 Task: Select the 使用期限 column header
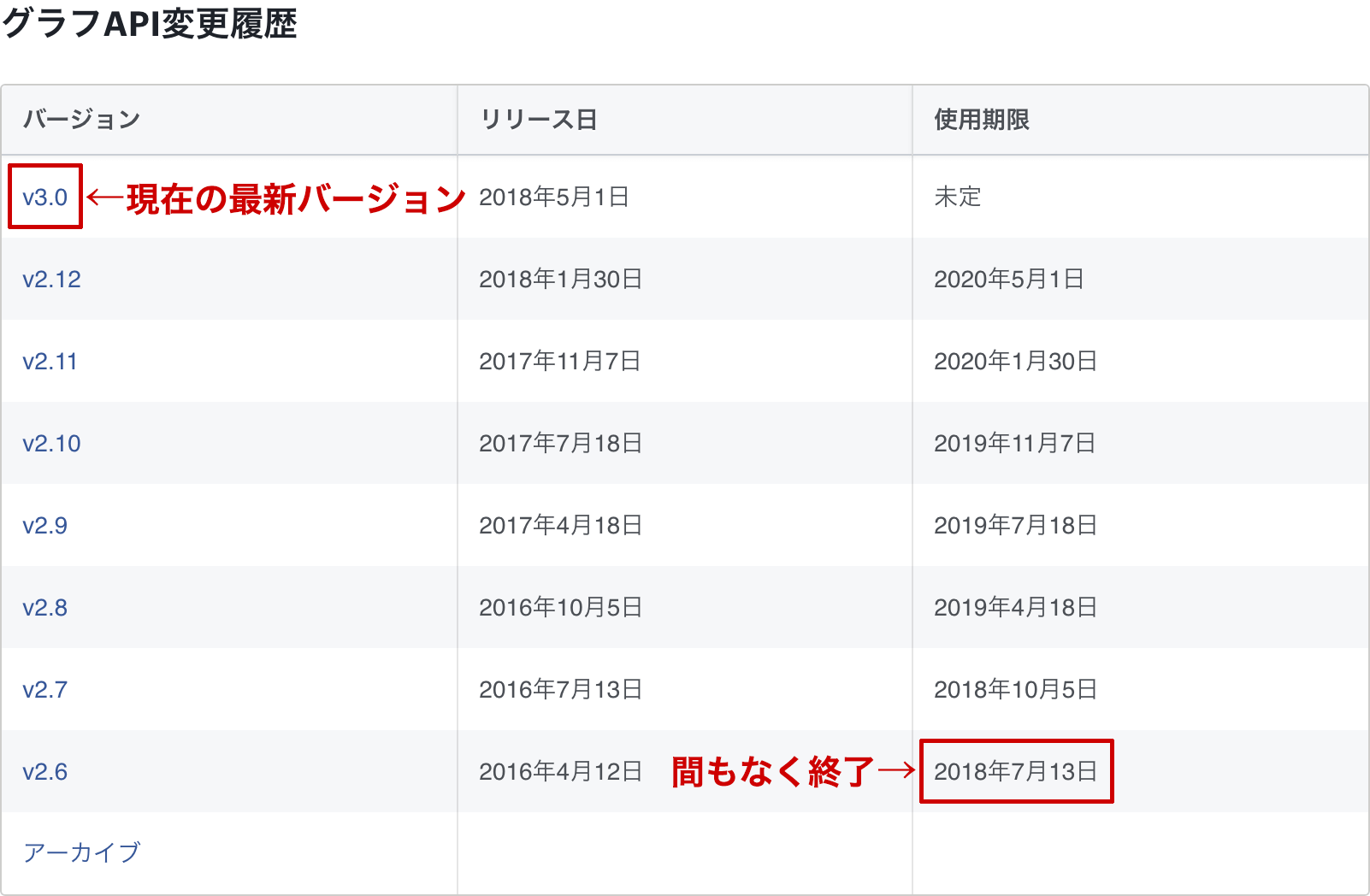coord(982,120)
